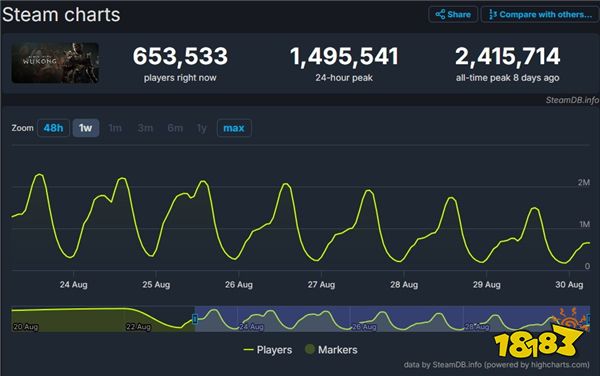Click the 22 Aug navigator label
The image size is (600, 376).
(138, 327)
